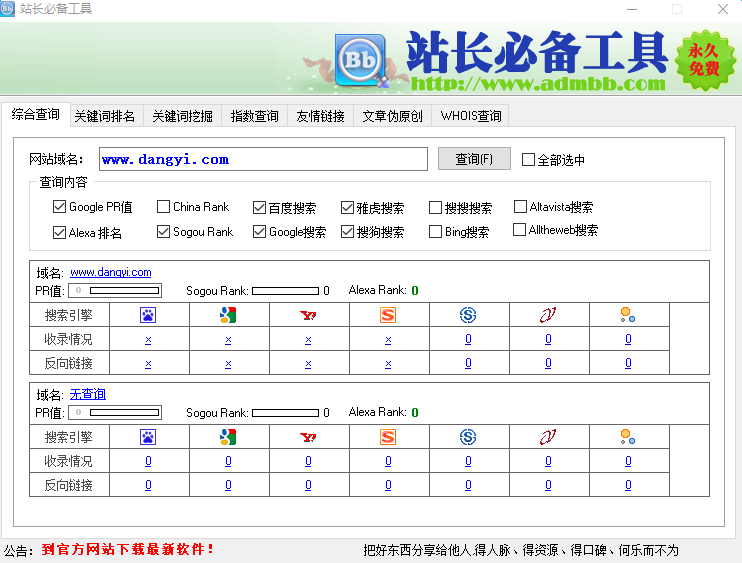Minimize the 站长必备工具 window
The height and width of the screenshot is (563, 742).
click(632, 9)
